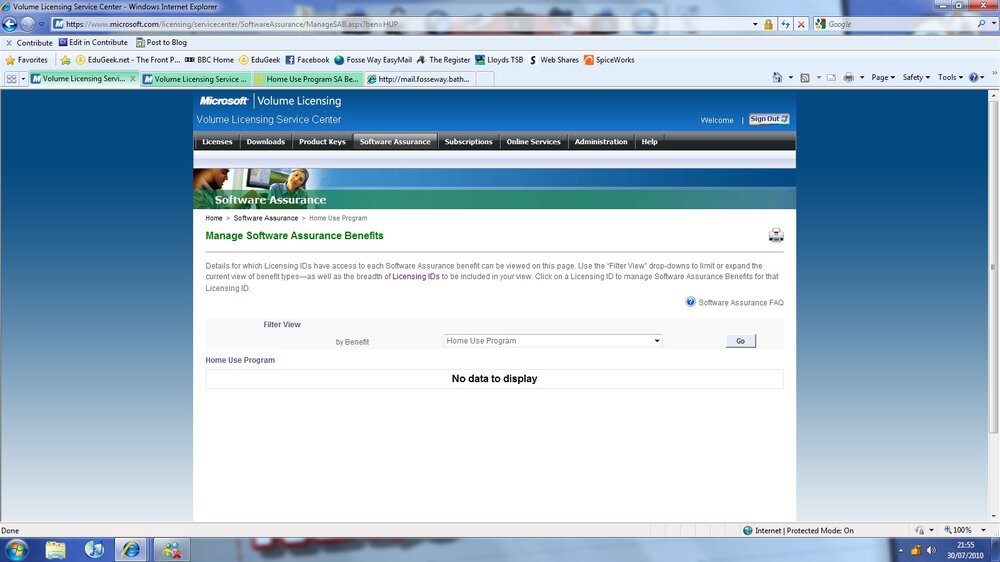
Task: Open the Favorites star button
Action: tap(26, 60)
